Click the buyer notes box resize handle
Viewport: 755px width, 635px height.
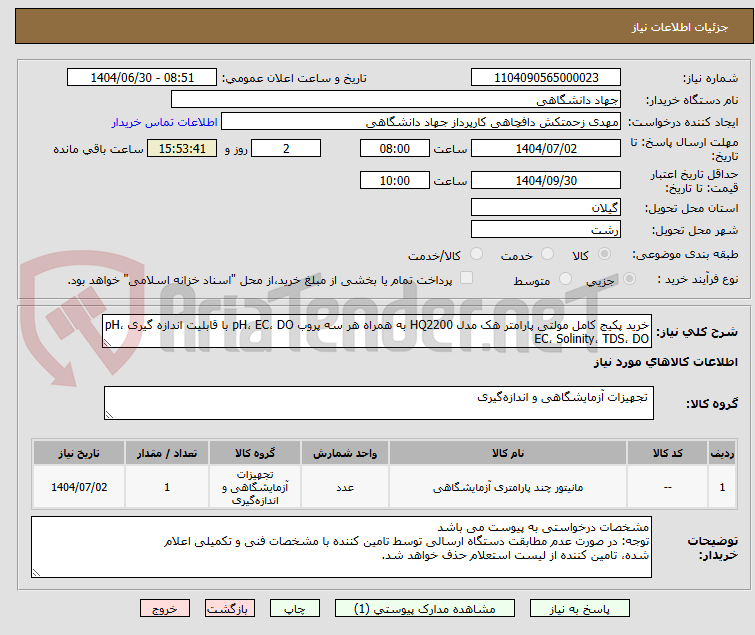37,572
